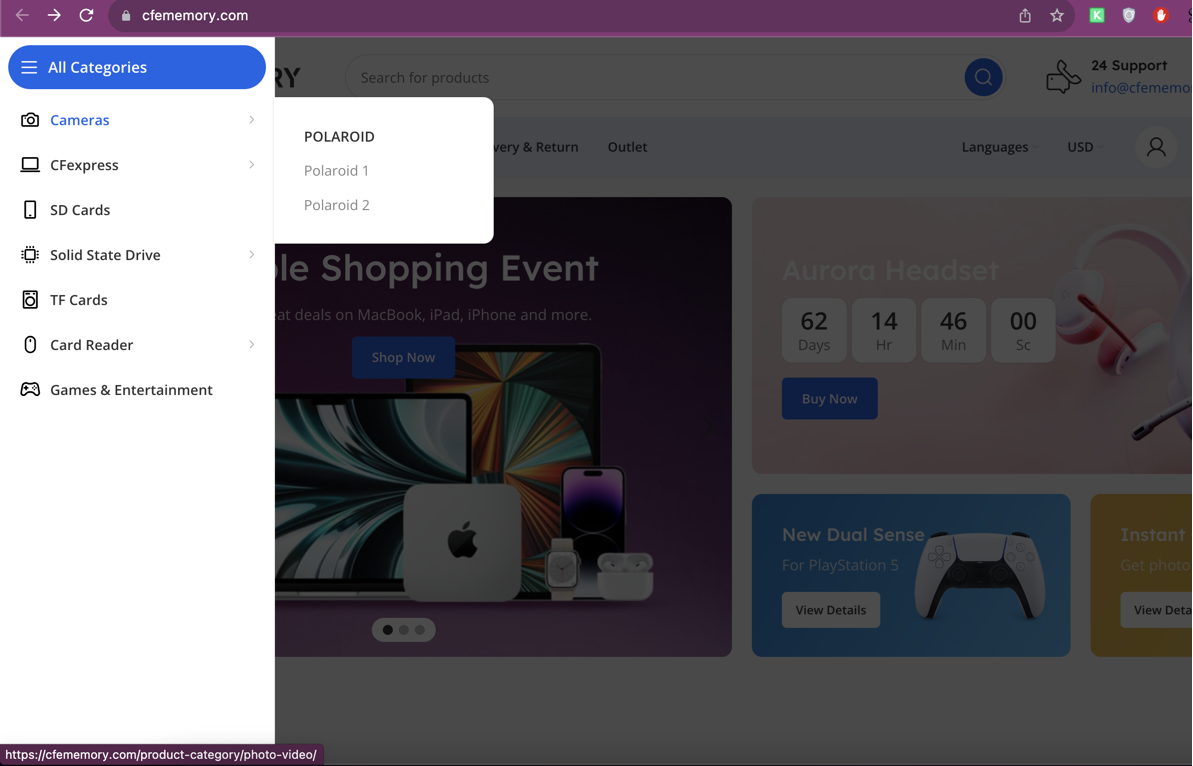Click the hamburger icon in All Categories
Image resolution: width=1193 pixels, height=766 pixels.
pos(29,68)
